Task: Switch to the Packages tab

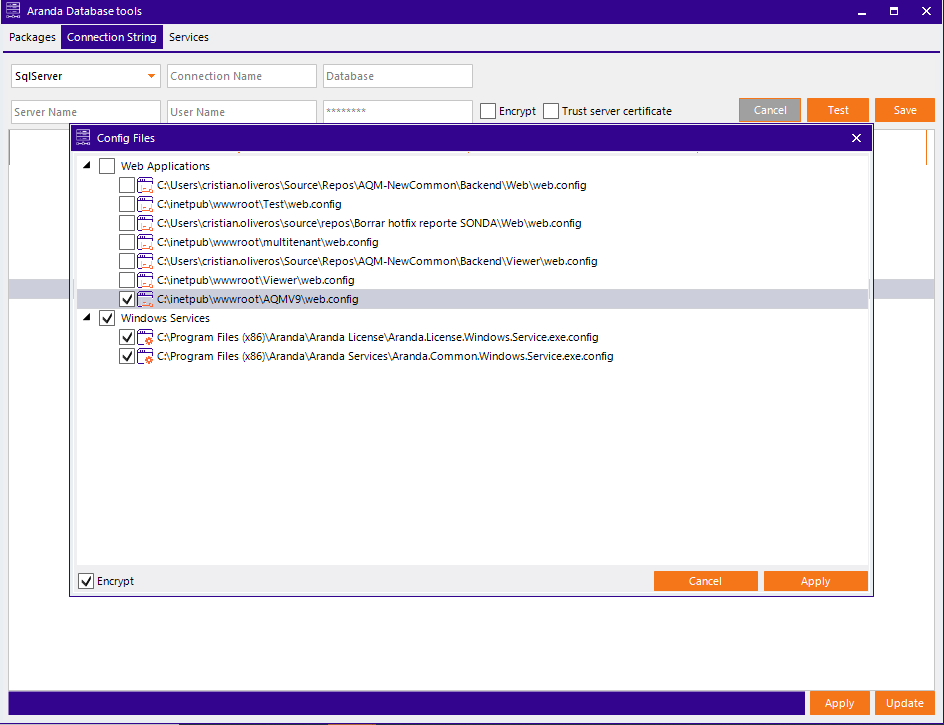Action: (32, 37)
